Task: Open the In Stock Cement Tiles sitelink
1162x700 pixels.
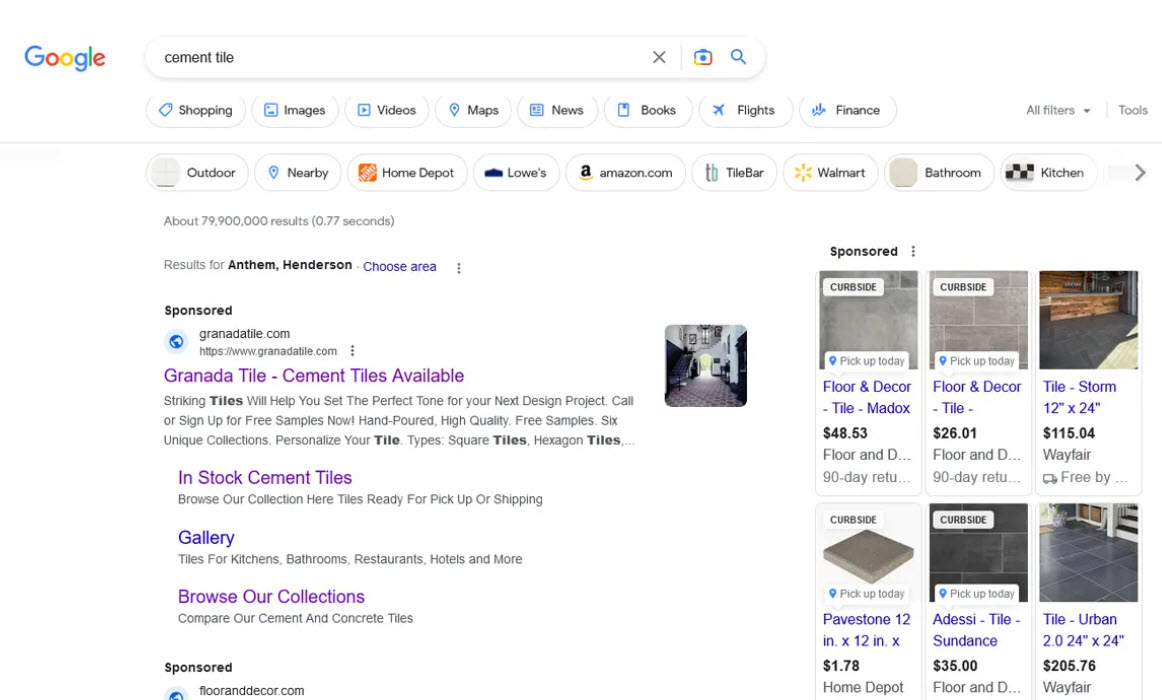Action: coord(265,478)
